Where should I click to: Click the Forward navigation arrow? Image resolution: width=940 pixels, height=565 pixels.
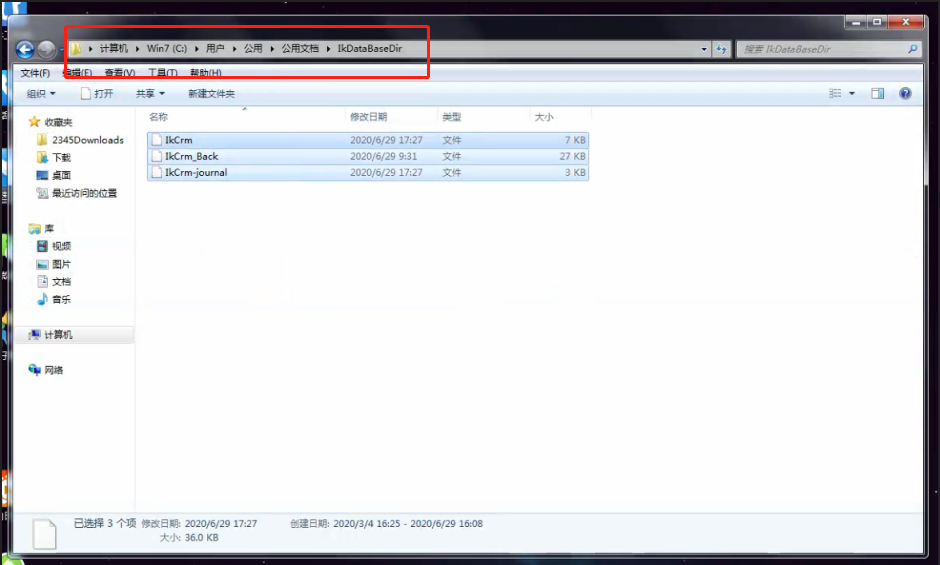coord(46,49)
